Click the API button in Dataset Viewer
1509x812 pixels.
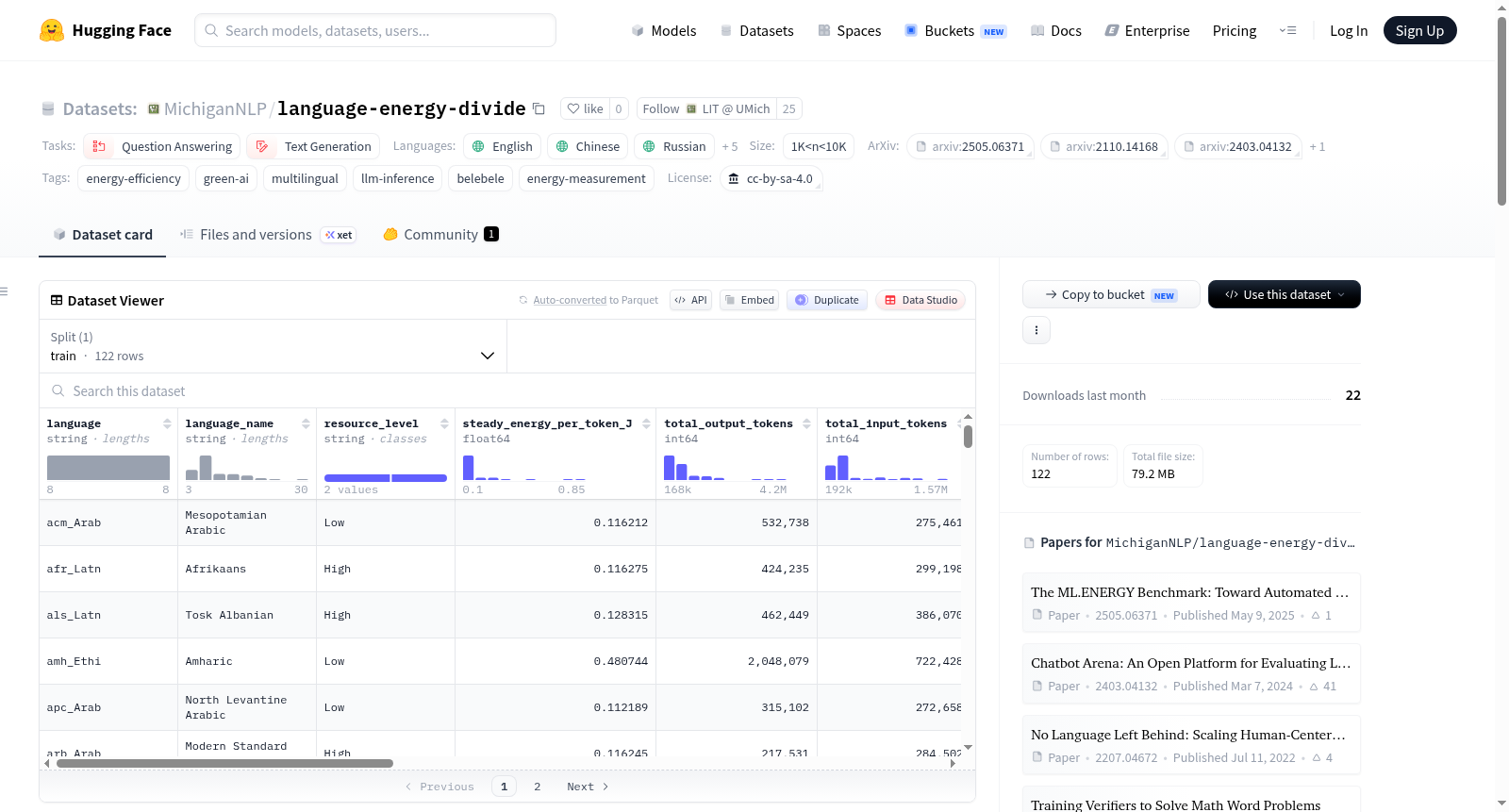click(691, 300)
